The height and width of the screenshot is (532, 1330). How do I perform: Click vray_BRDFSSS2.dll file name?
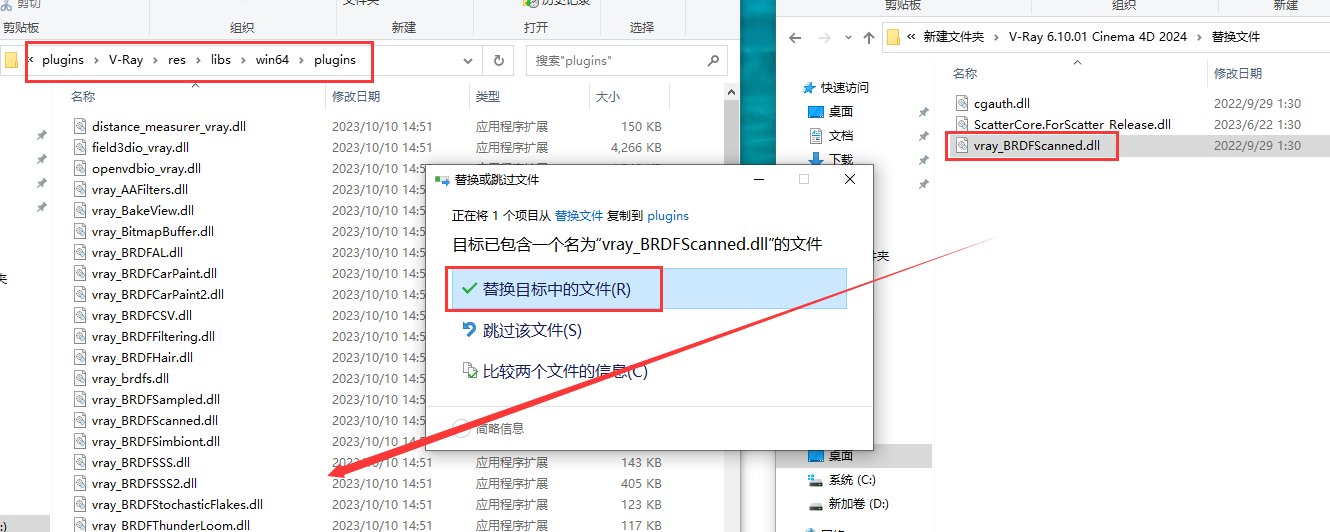pos(144,483)
